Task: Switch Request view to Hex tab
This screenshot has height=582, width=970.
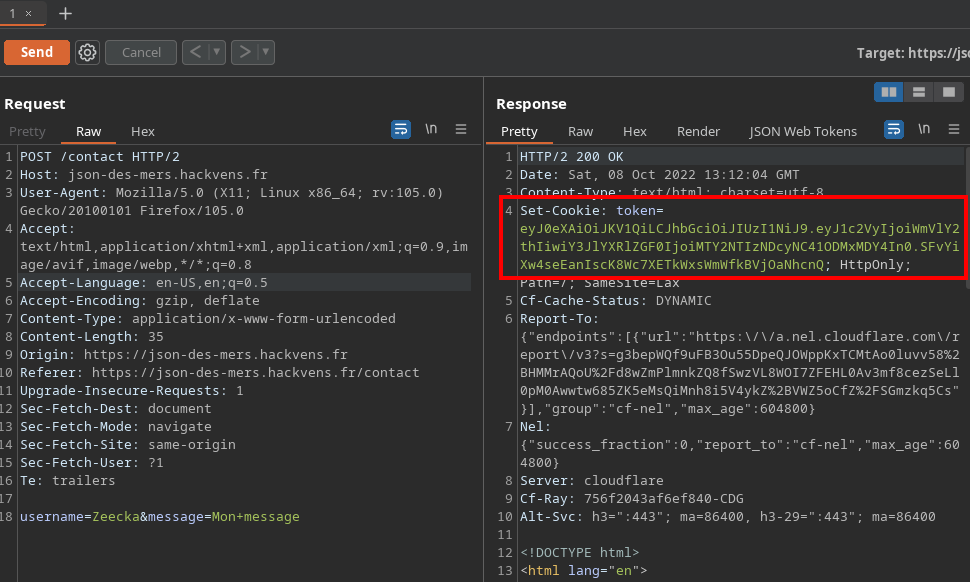Action: pos(143,131)
